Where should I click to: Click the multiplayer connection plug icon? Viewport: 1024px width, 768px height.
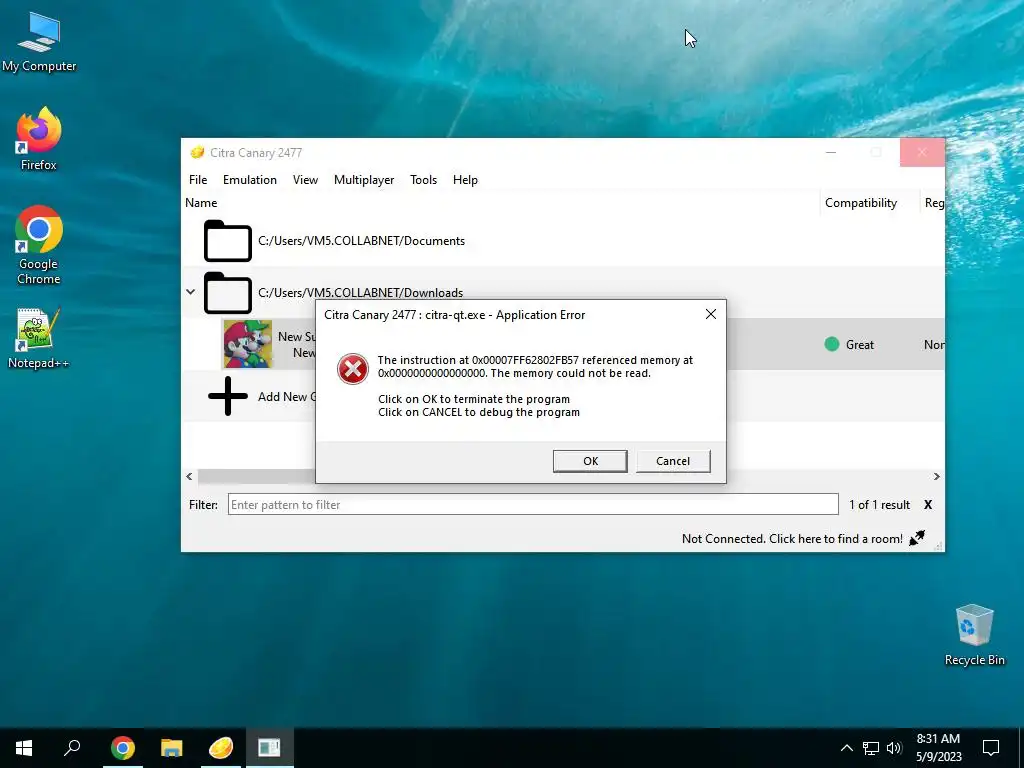pyautogui.click(x=918, y=538)
